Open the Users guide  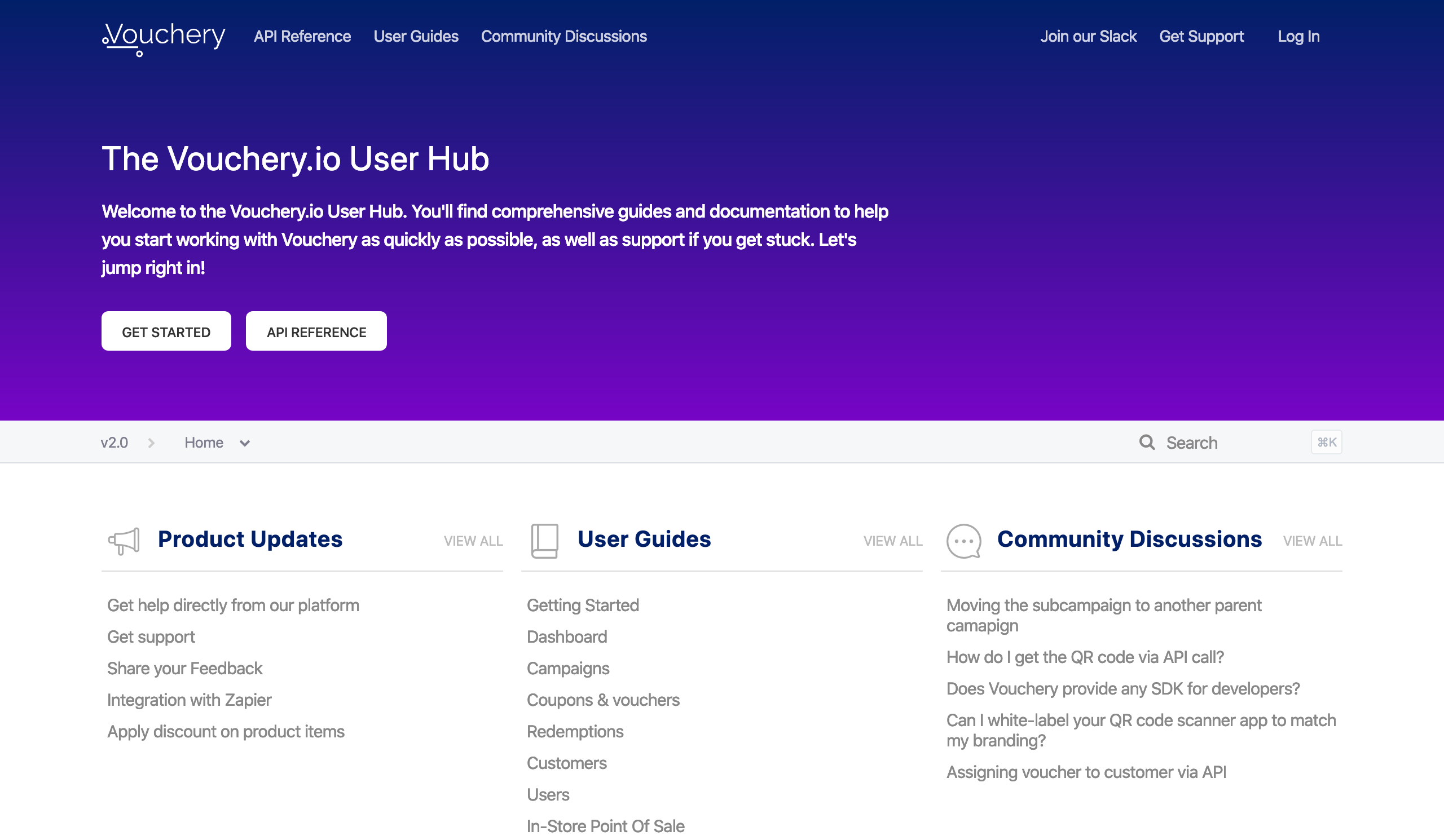point(548,794)
